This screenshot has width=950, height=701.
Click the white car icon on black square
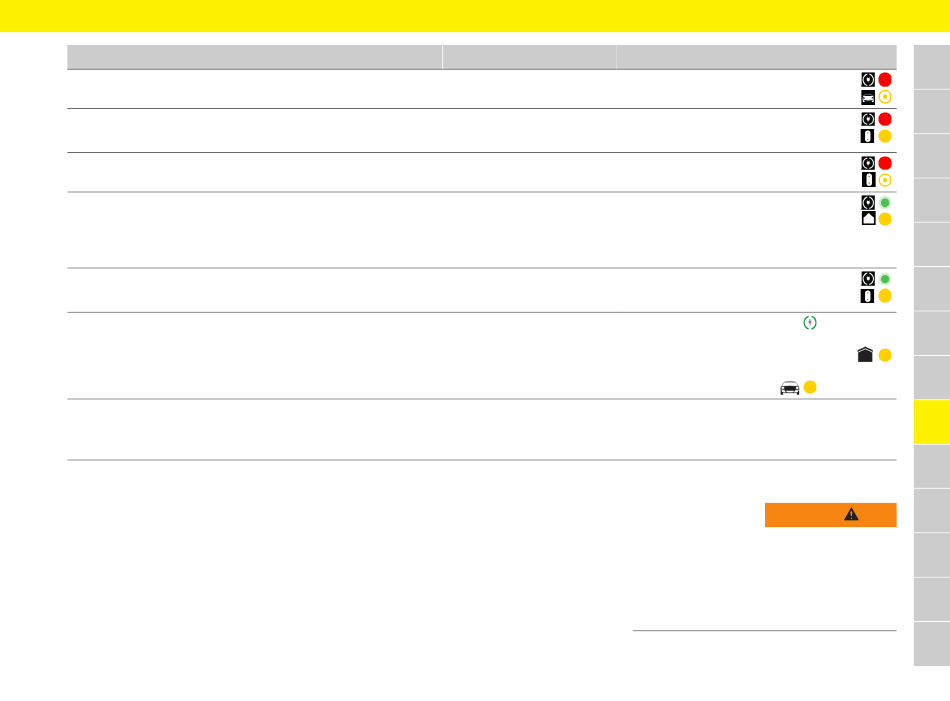point(868,97)
